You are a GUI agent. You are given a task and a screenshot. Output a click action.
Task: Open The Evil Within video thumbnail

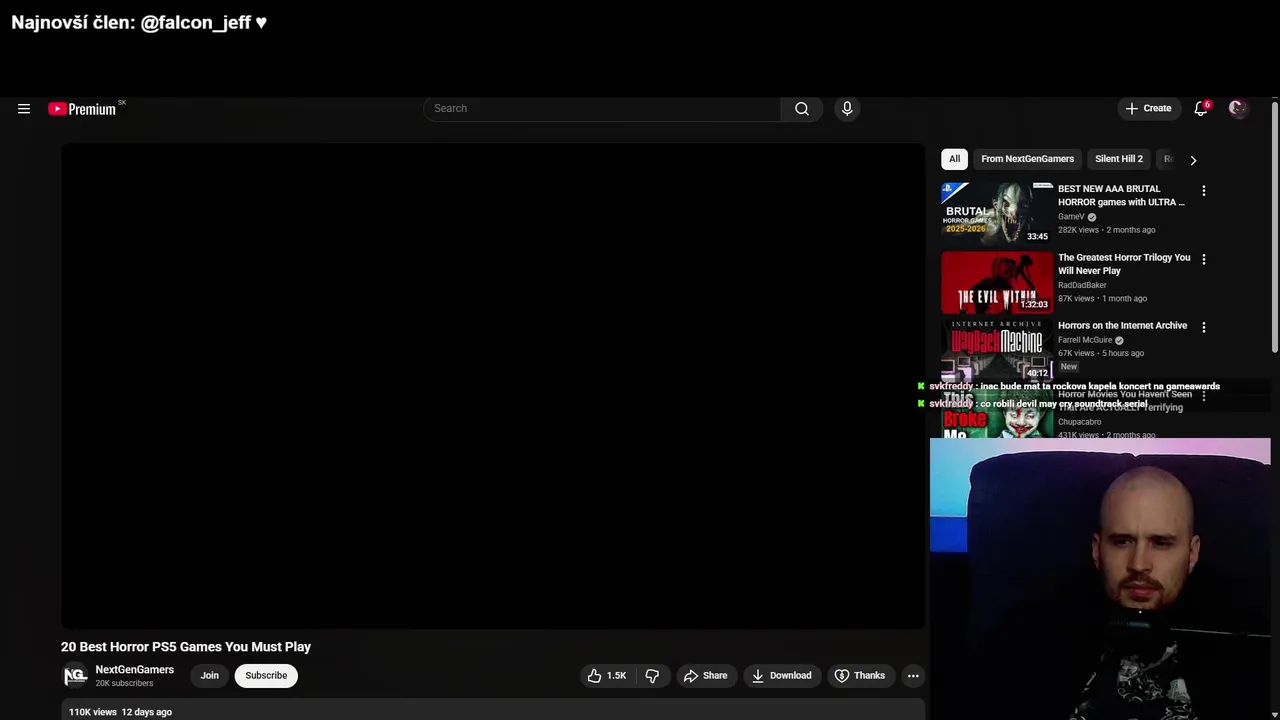pyautogui.click(x=997, y=281)
